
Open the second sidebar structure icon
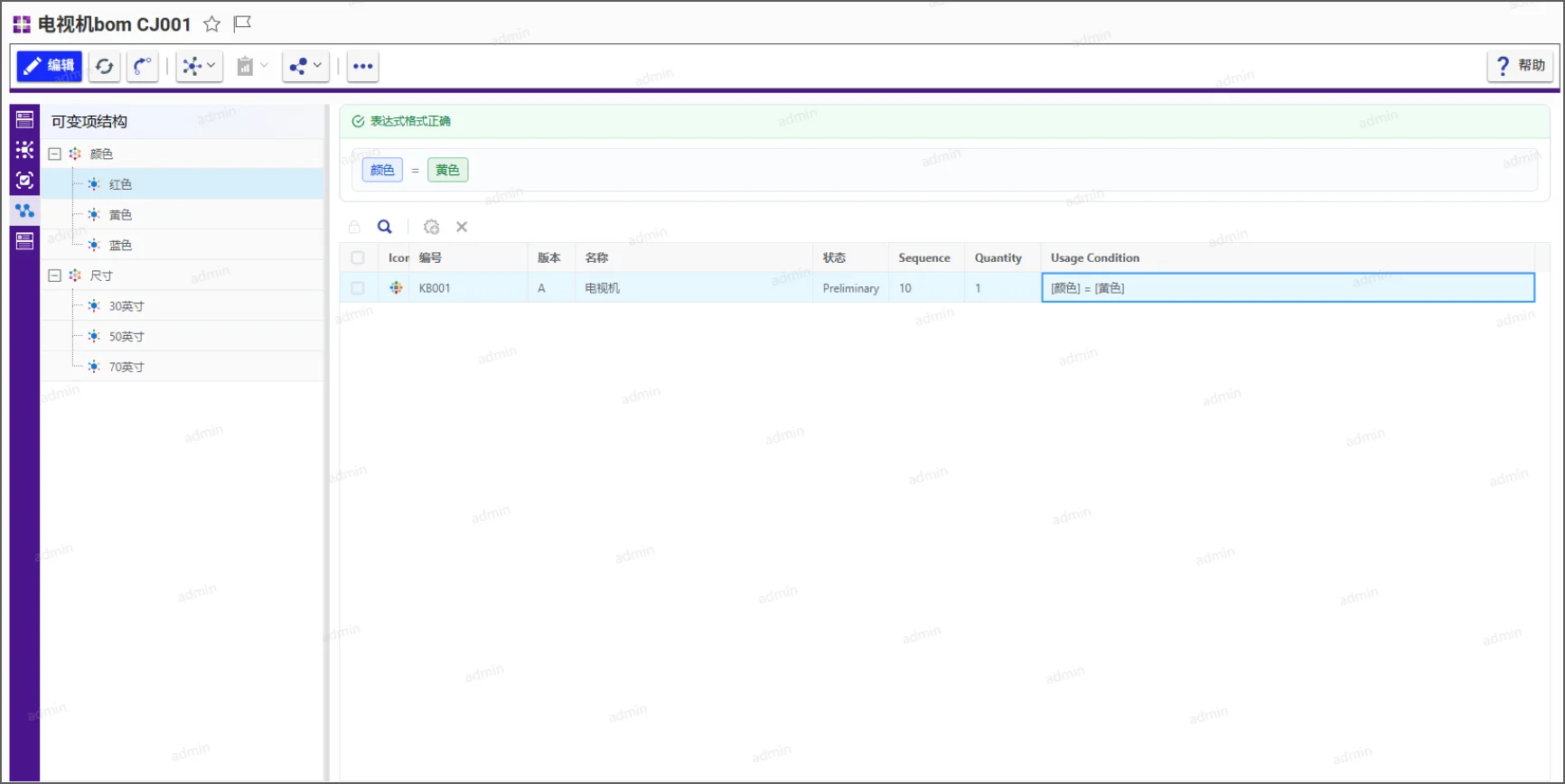[x=24, y=150]
